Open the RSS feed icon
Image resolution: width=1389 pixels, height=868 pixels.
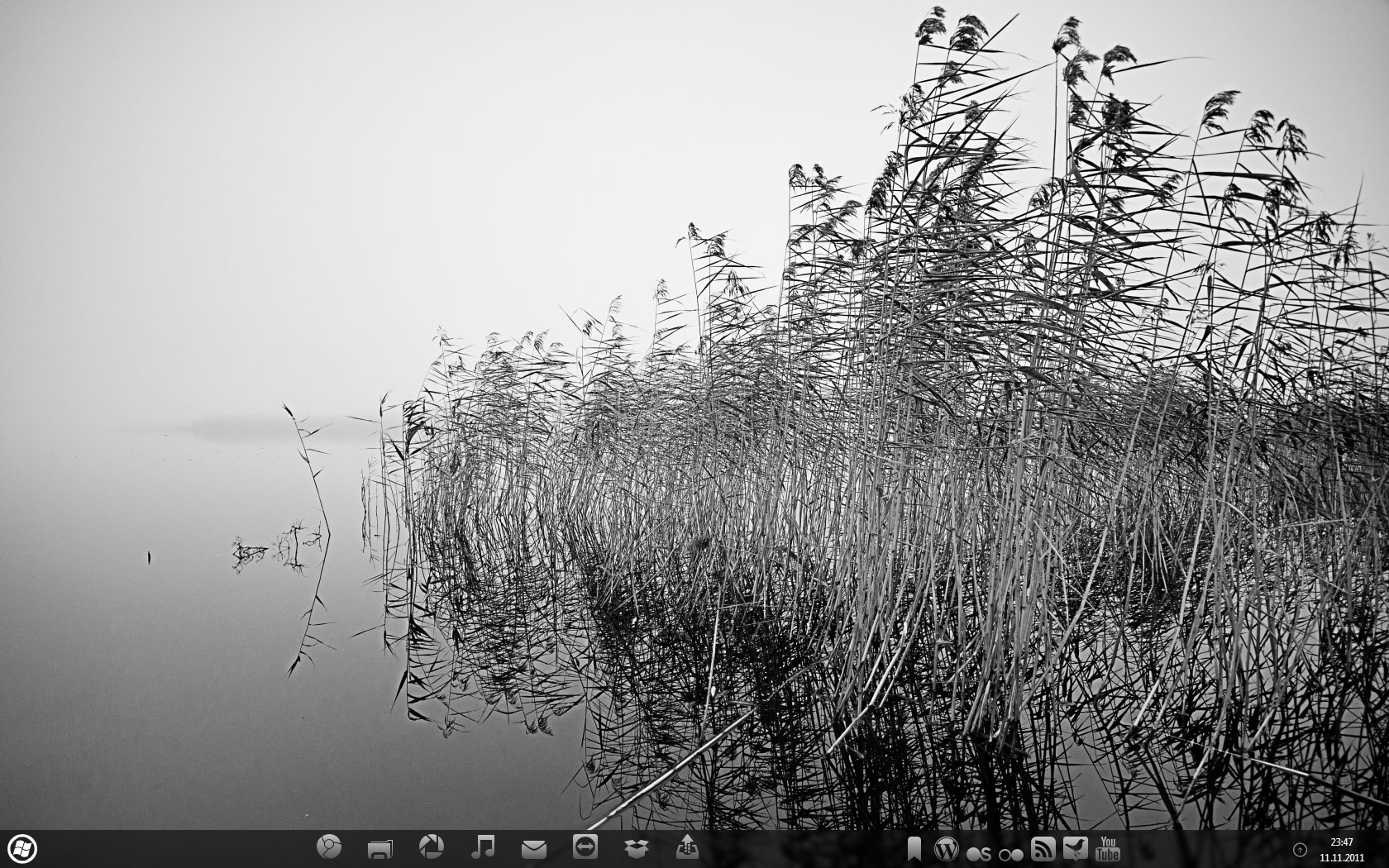[1043, 849]
